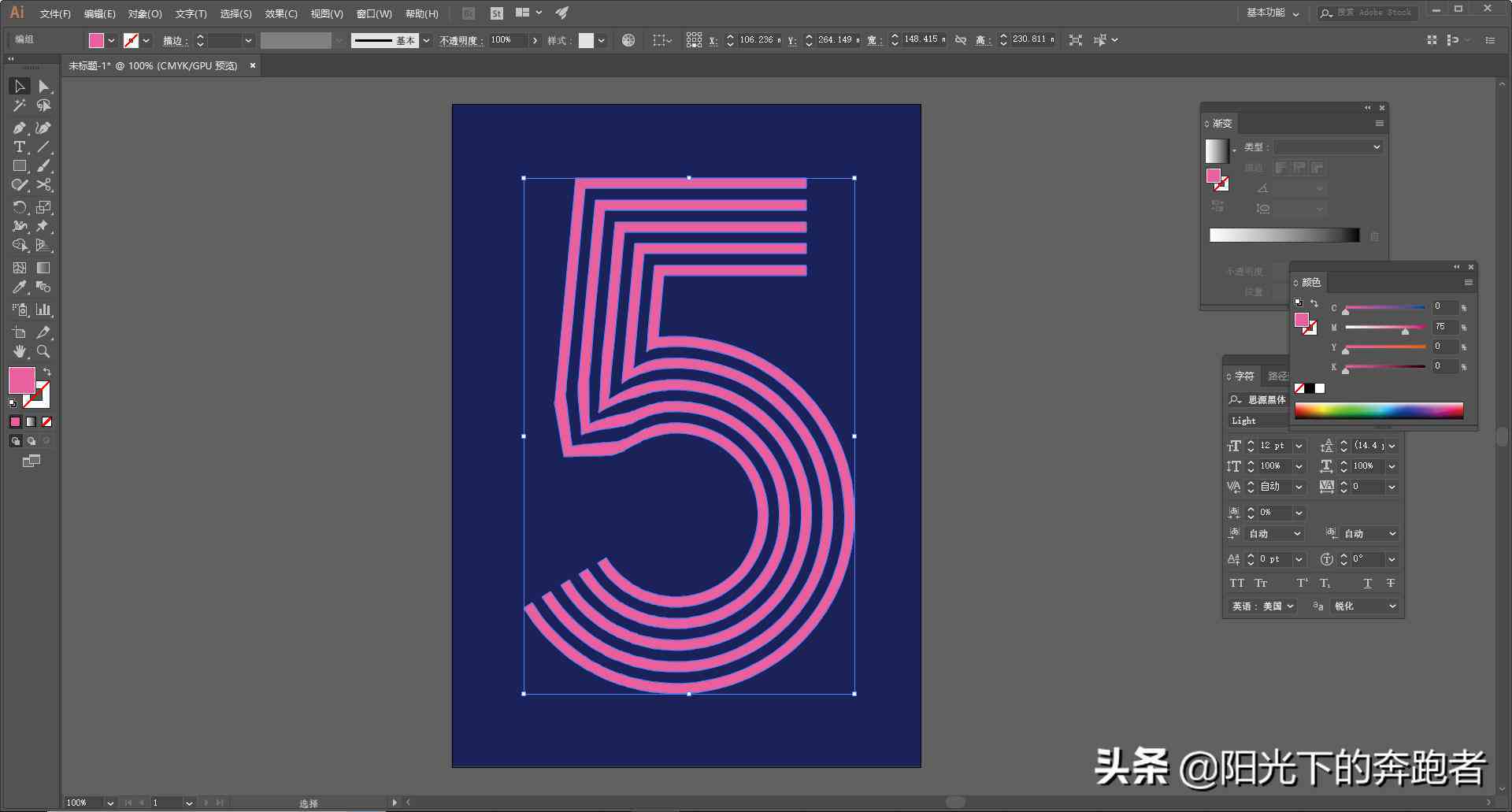Open the 基本功能 workspace switcher
This screenshot has height=812, width=1512.
click(1273, 13)
